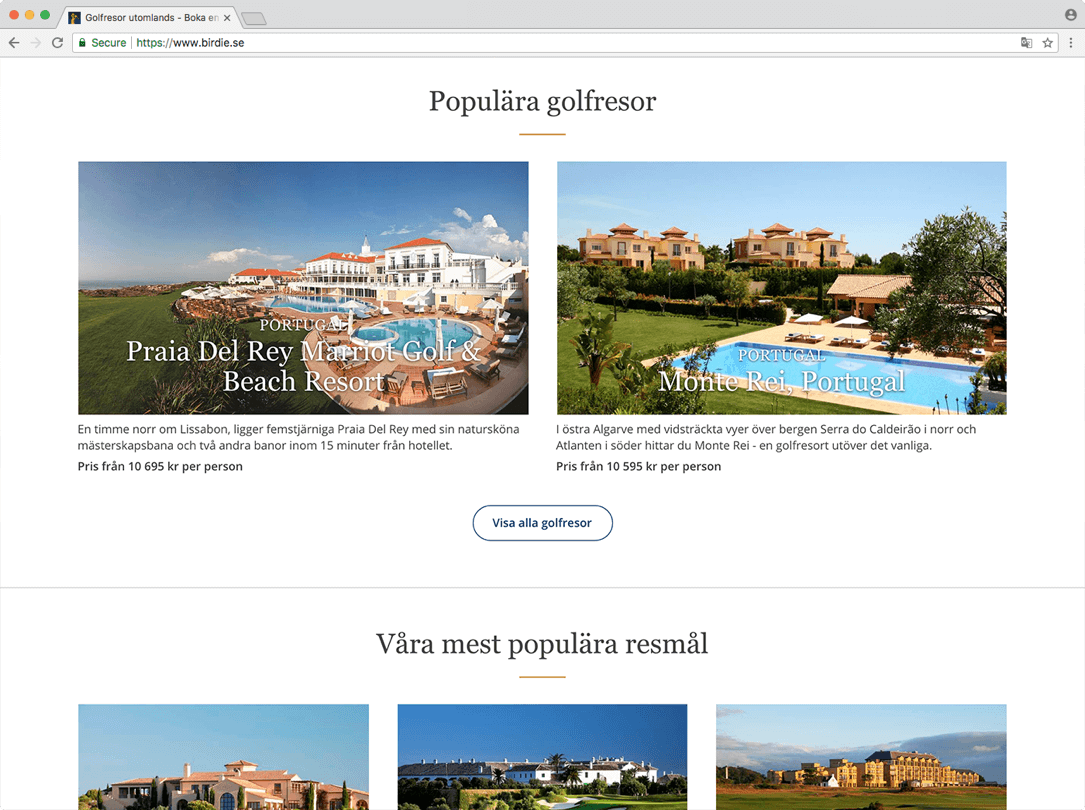Screen dimensions: 1085x810
Task: Click Visa alla golfresor button
Action: click(x=542, y=523)
